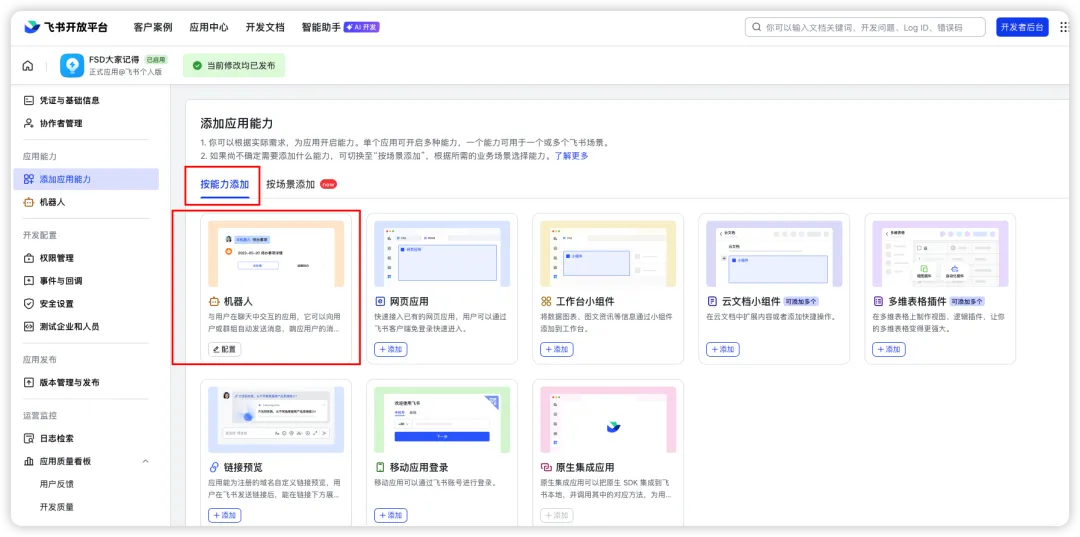The image size is (1080, 537).
Task: Click the 工作台小组件 card icon
Action: pyautogui.click(x=546, y=302)
